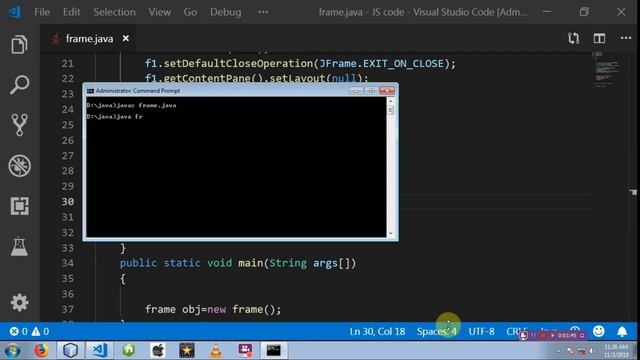Open the VirtualBox cube taskbar icon
The width and height of the screenshot is (640, 360).
pos(70,350)
